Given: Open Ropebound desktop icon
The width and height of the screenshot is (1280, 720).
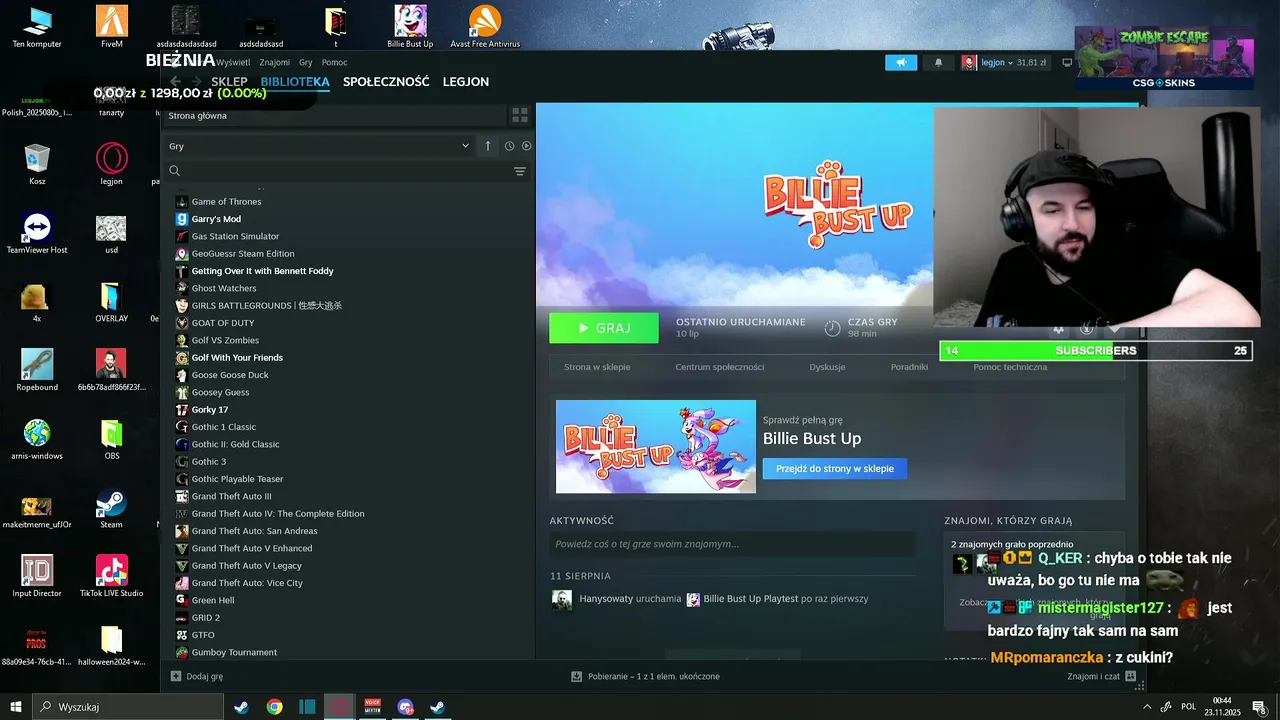Looking at the screenshot, I should tap(37, 370).
